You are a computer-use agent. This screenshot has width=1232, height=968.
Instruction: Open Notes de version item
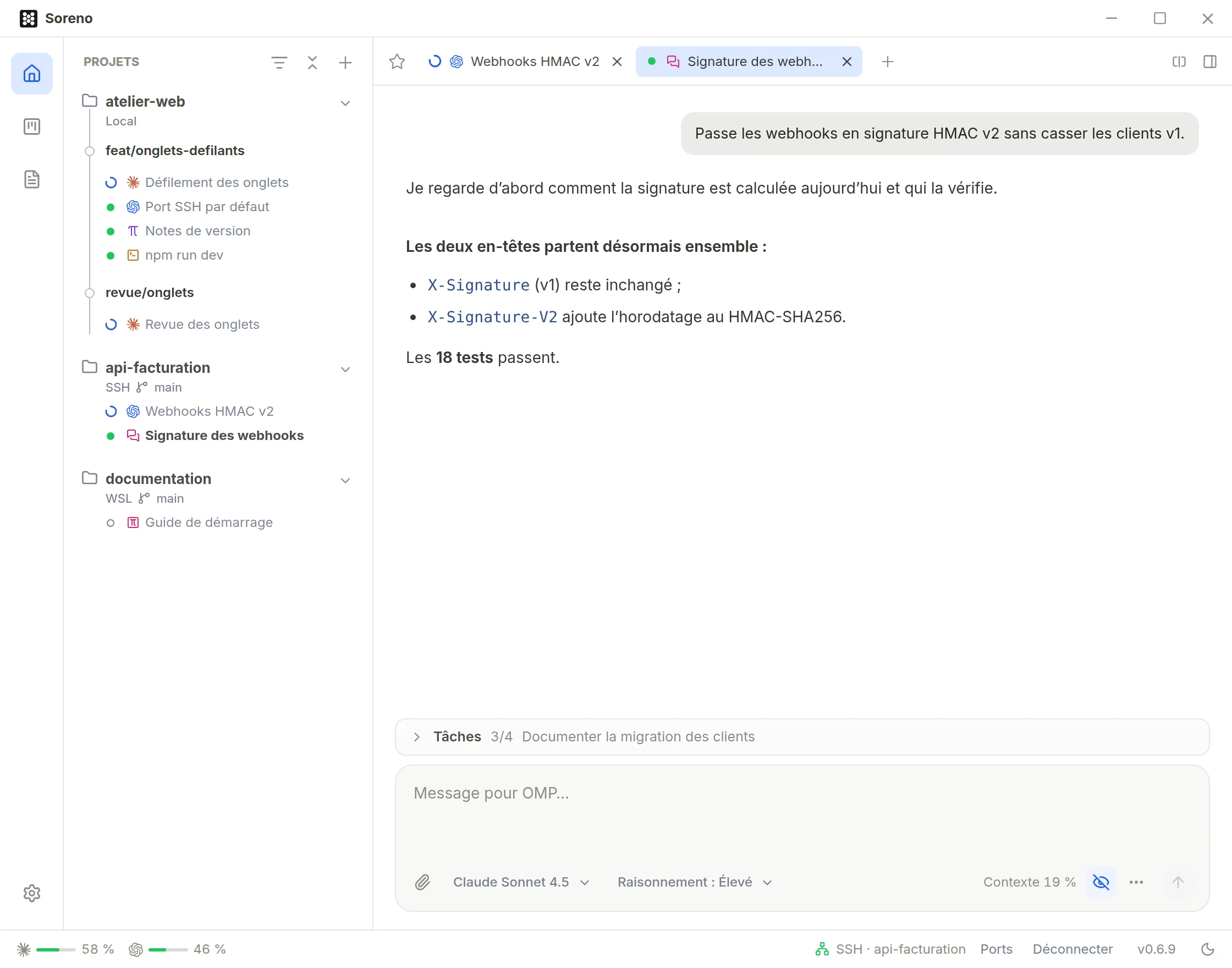coord(198,230)
